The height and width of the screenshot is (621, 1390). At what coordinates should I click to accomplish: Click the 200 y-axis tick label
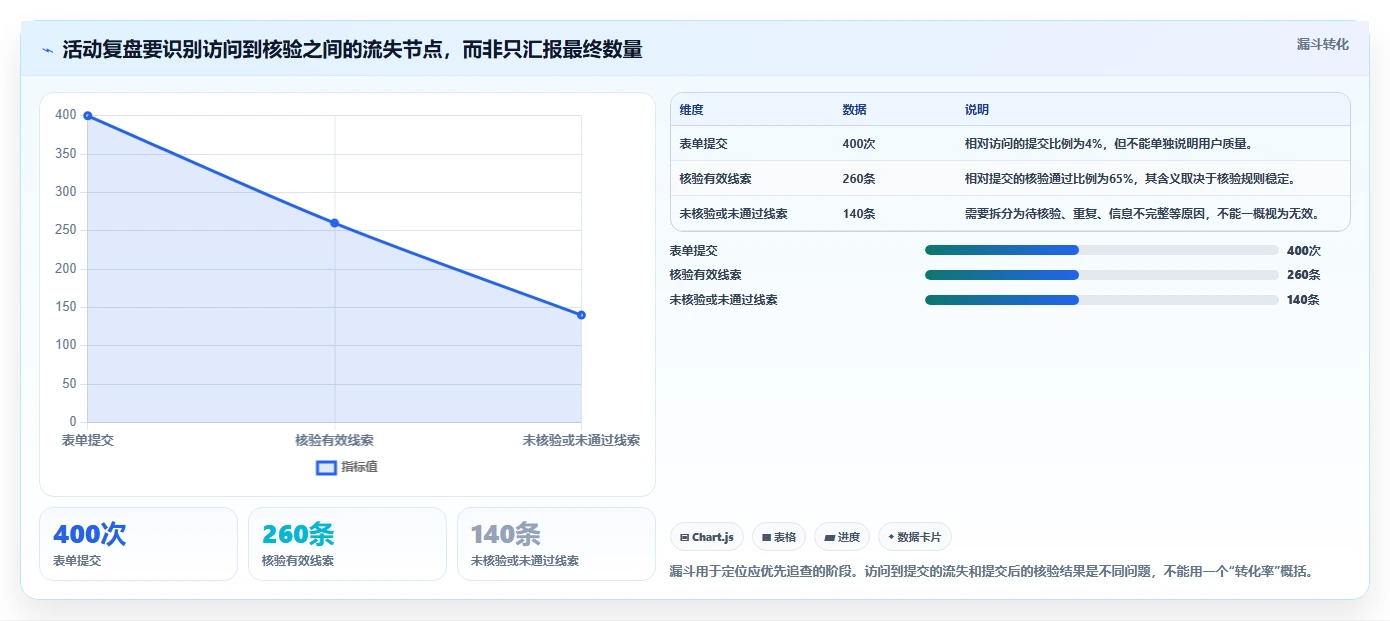click(66, 269)
